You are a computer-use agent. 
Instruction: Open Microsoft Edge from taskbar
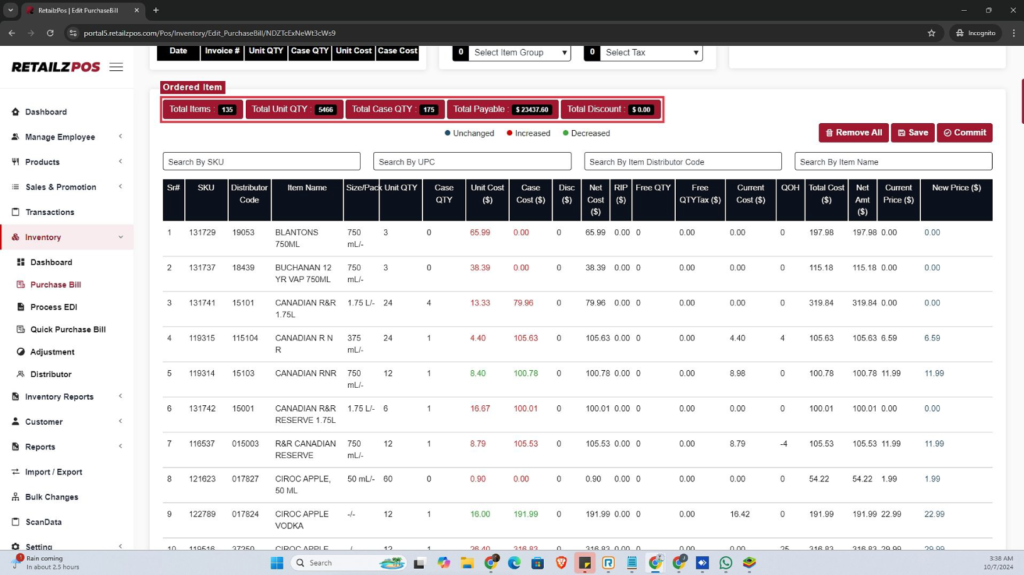coord(514,563)
